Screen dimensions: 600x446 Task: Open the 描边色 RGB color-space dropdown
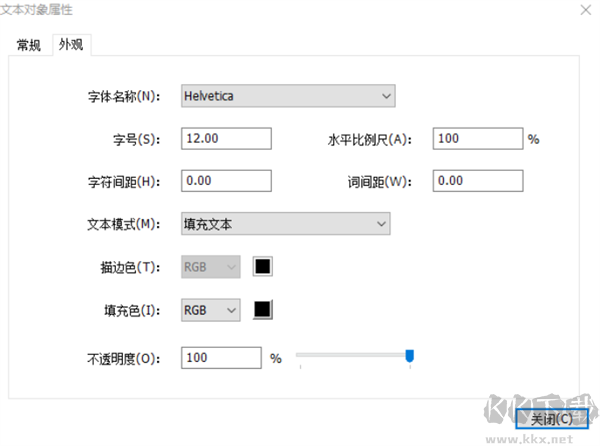click(211, 267)
